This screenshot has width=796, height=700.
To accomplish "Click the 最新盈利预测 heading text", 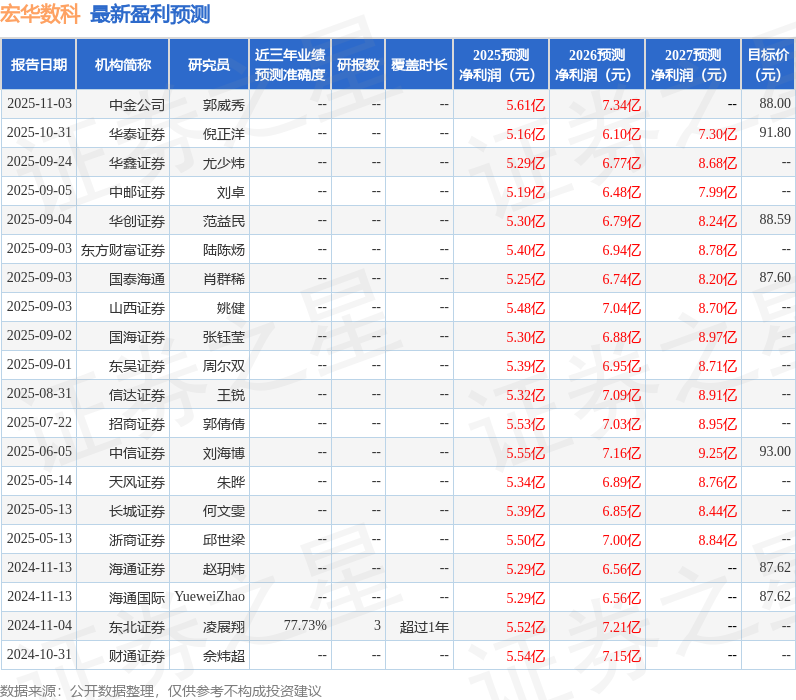I will click(150, 14).
